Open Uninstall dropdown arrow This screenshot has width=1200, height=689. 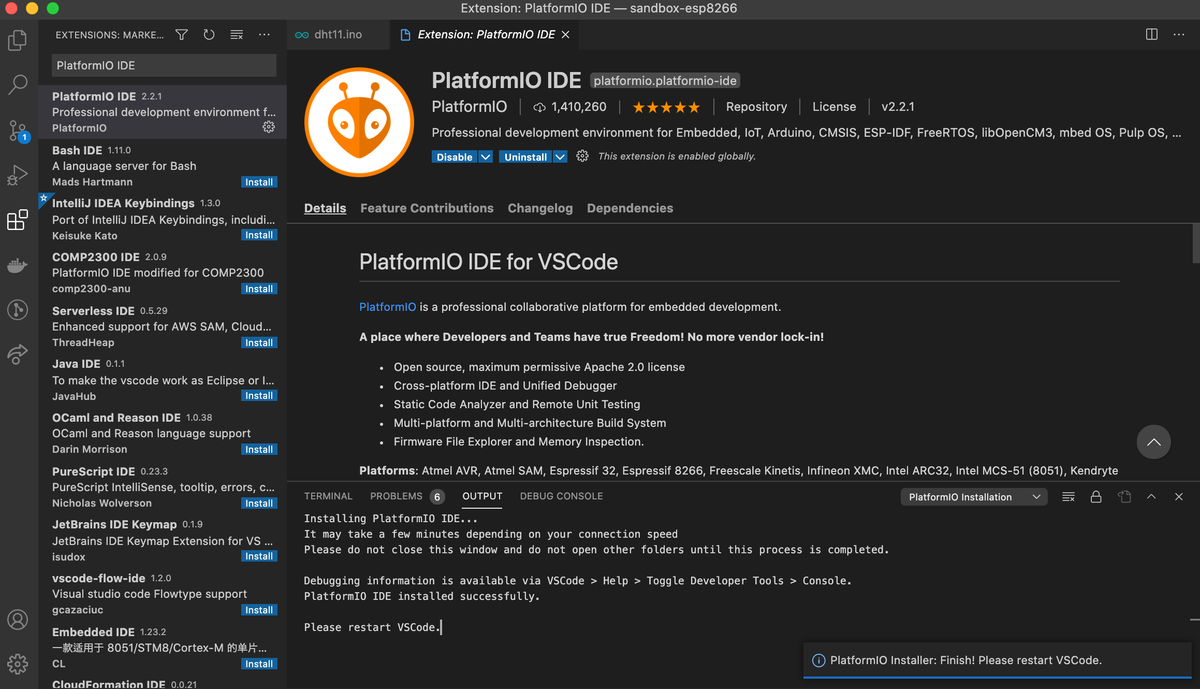[x=560, y=157]
